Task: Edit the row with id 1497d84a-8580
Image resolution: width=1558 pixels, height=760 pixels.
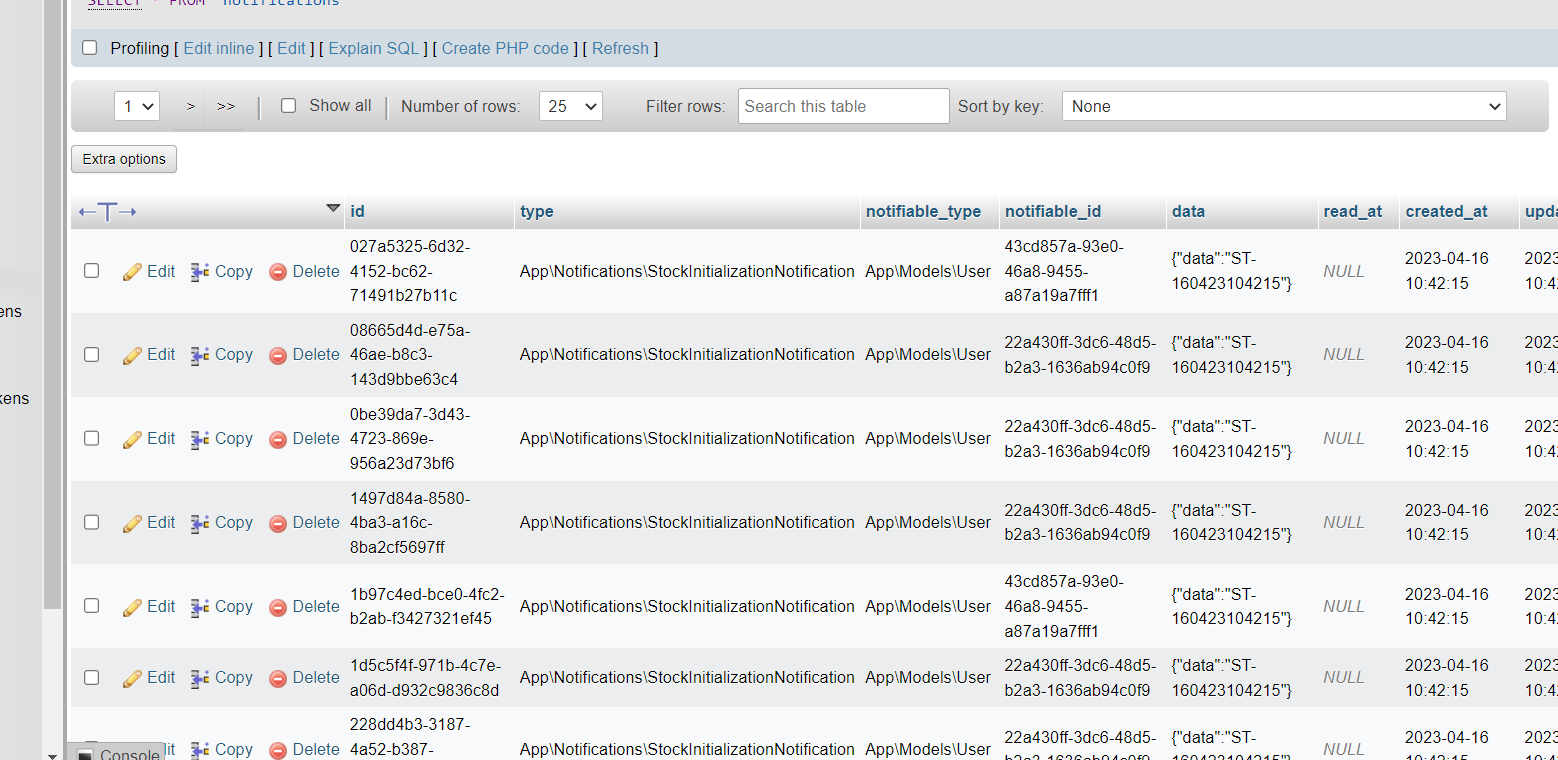Action: (x=148, y=522)
